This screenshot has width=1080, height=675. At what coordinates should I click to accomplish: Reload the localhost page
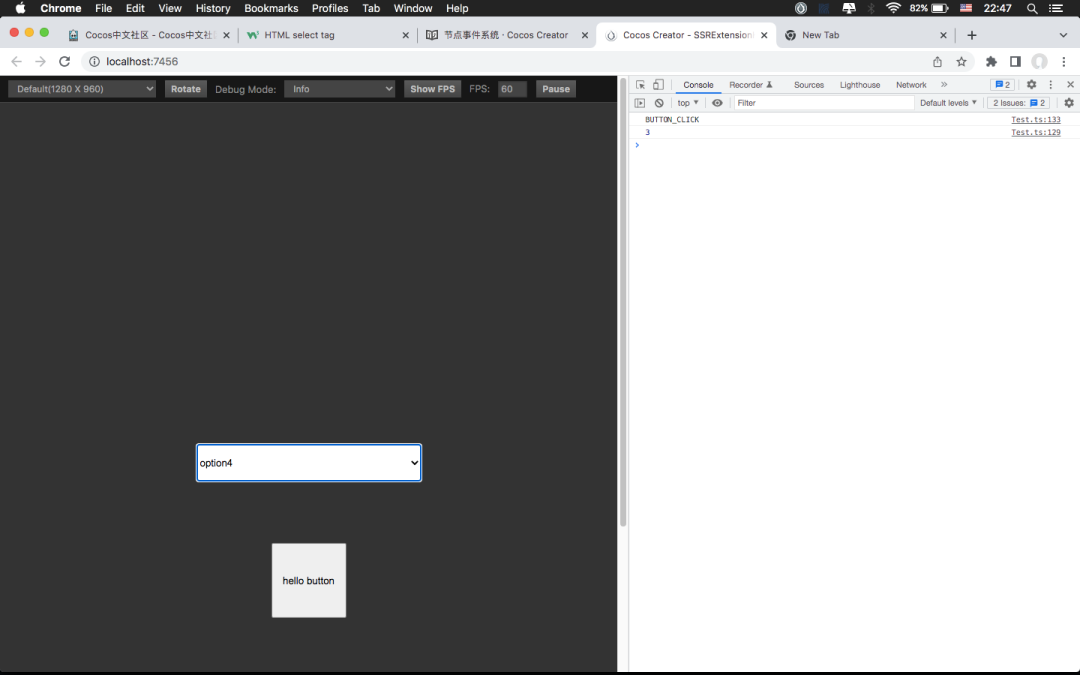click(x=65, y=61)
